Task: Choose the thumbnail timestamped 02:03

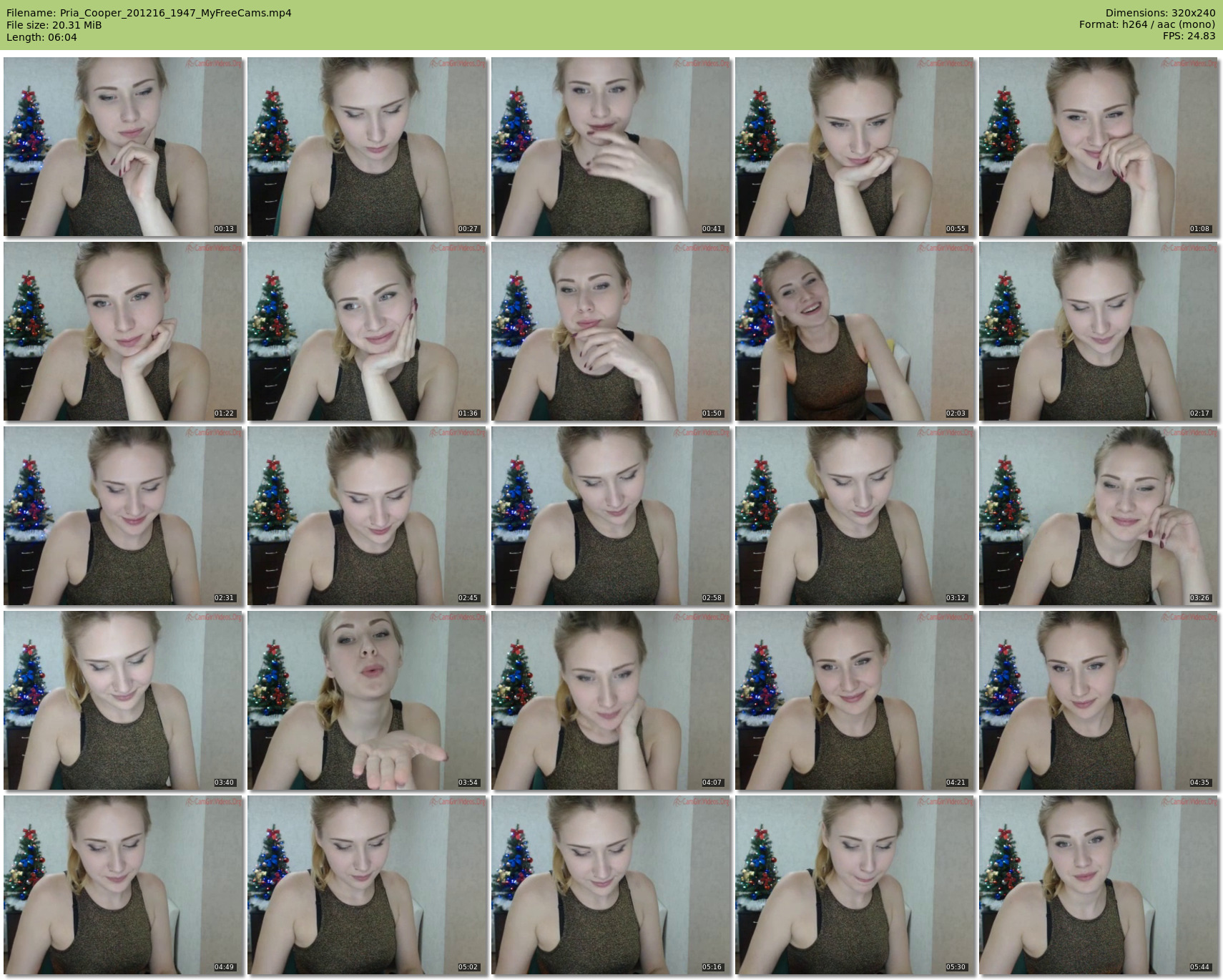Action: click(x=855, y=331)
